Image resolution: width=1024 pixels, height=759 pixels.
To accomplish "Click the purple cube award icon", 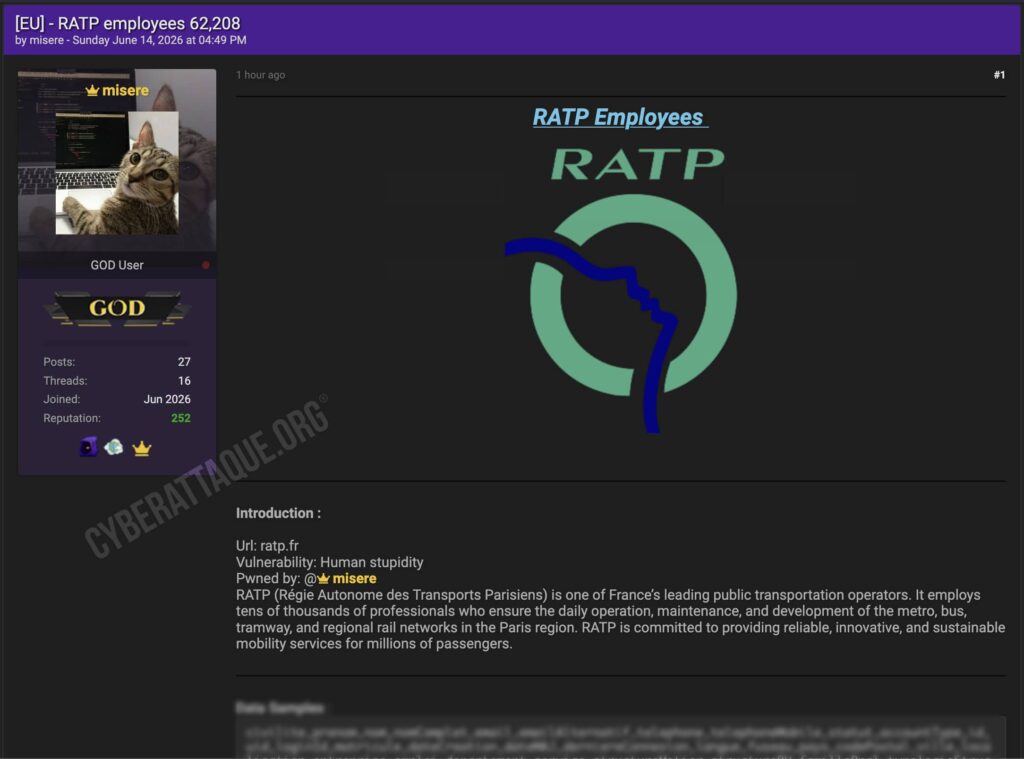I will [x=88, y=447].
